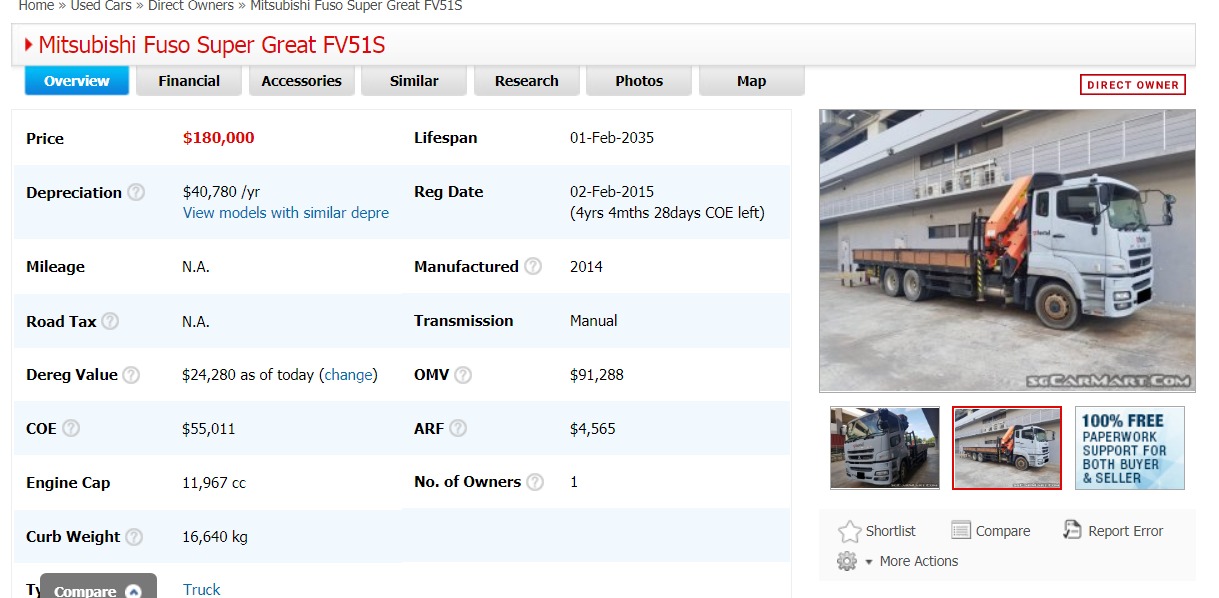The width and height of the screenshot is (1219, 598).
Task: Click the Report Error icon
Action: click(1072, 531)
